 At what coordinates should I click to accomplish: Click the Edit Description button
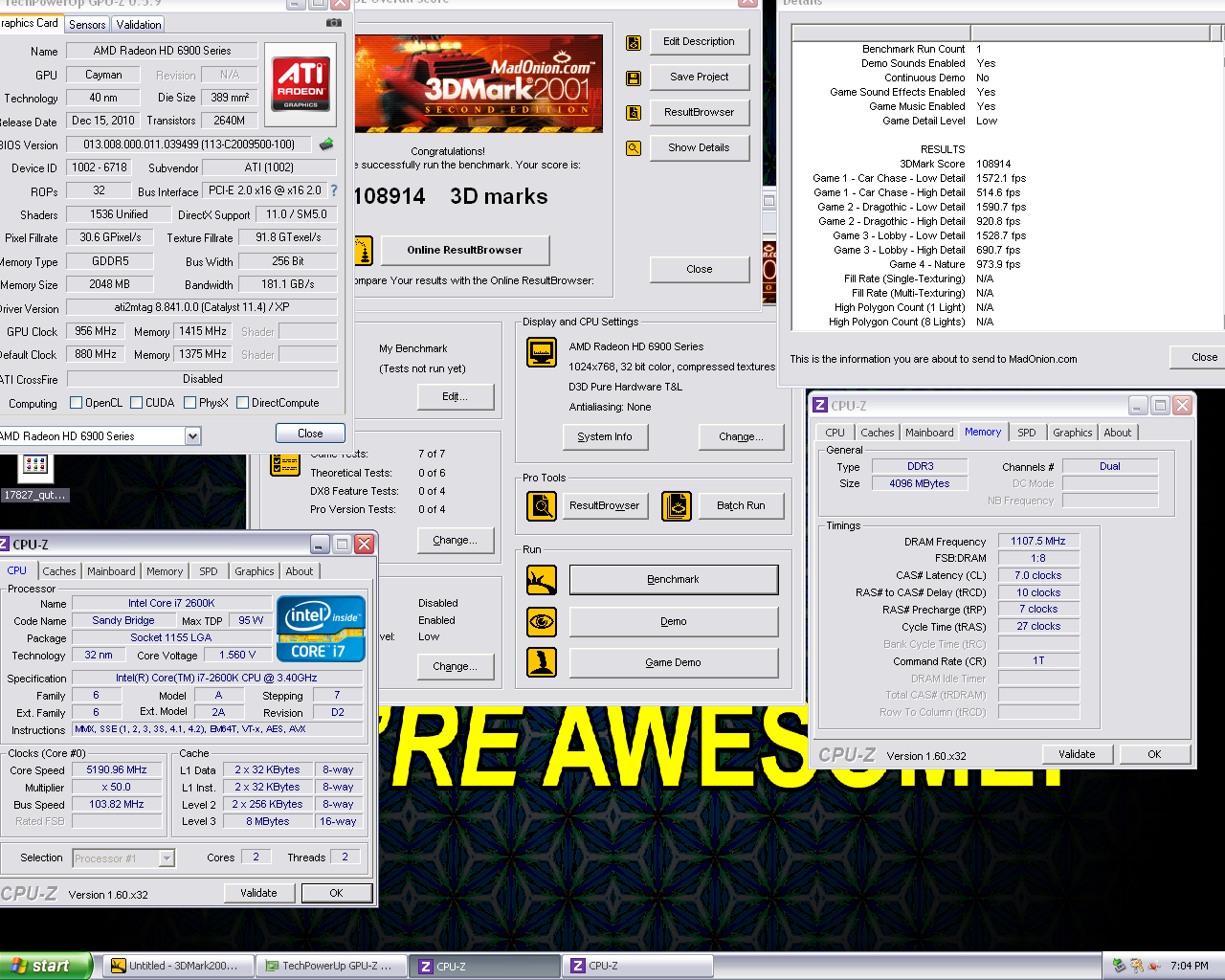coord(700,42)
